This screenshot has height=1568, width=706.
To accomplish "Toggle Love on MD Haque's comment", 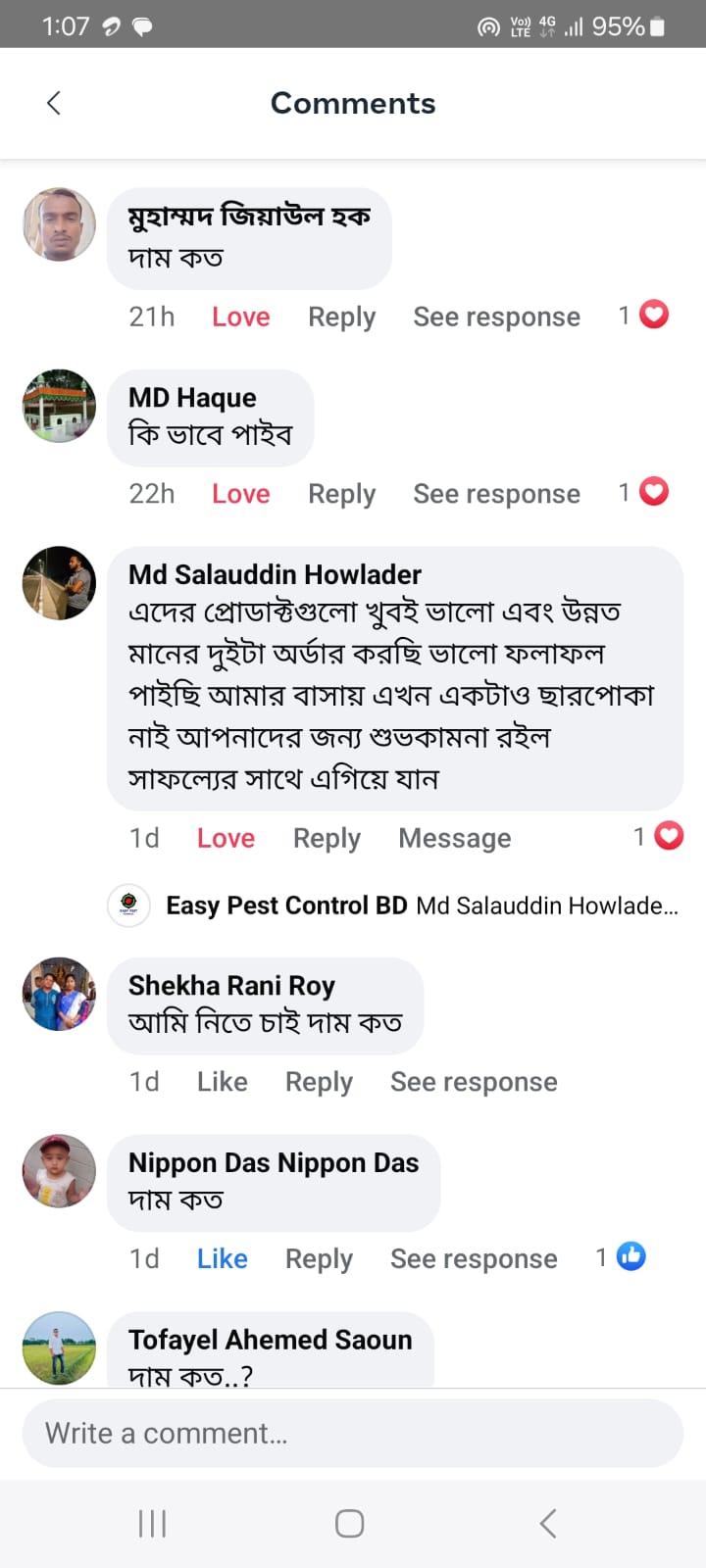I will (x=241, y=494).
